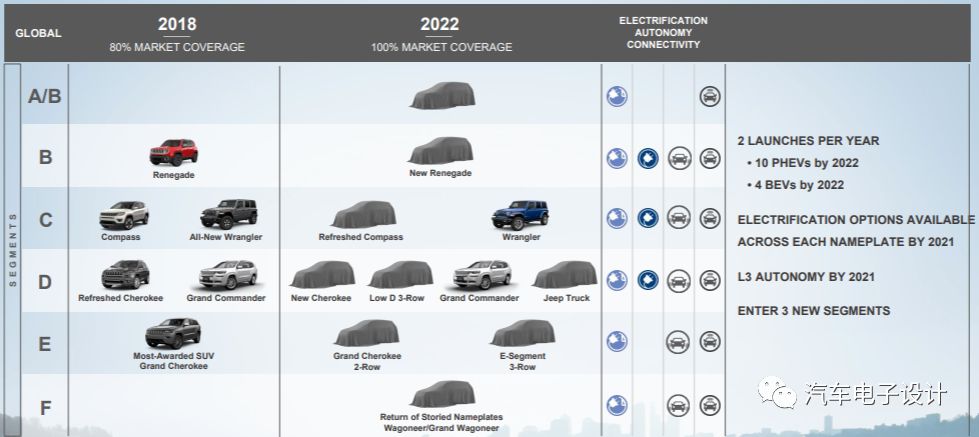
Task: Click the covered Wagoneer/Grand Wagoneer vehicle
Action: (443, 395)
